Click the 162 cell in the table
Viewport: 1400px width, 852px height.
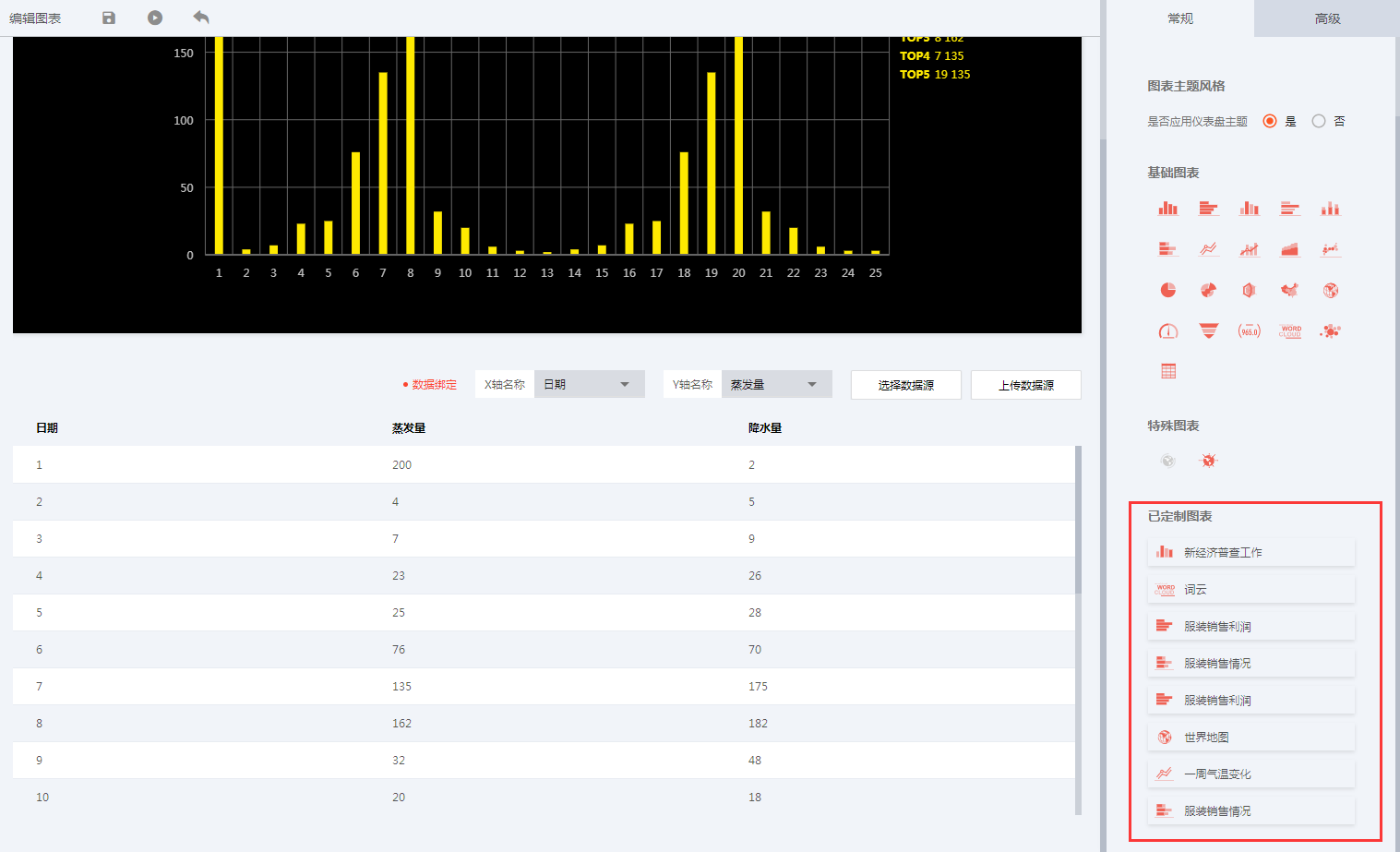point(401,724)
